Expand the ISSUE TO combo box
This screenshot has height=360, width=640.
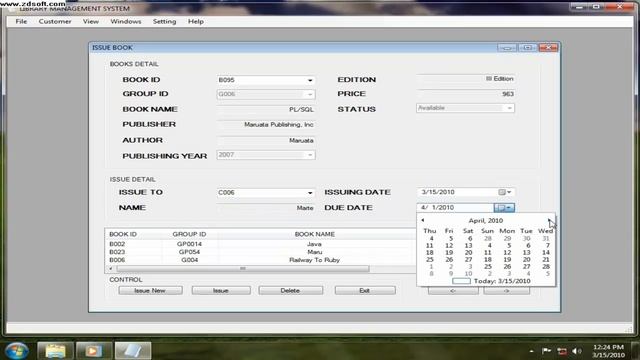[310, 193]
